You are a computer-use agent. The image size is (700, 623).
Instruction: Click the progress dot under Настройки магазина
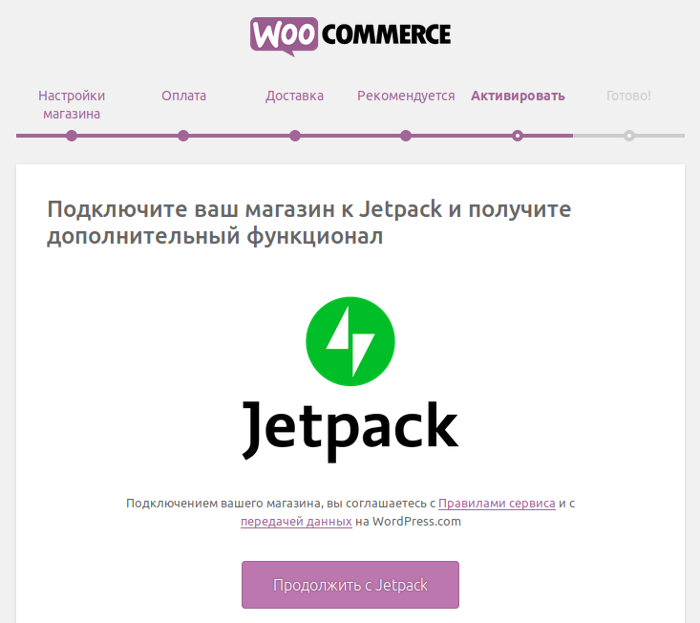71,136
